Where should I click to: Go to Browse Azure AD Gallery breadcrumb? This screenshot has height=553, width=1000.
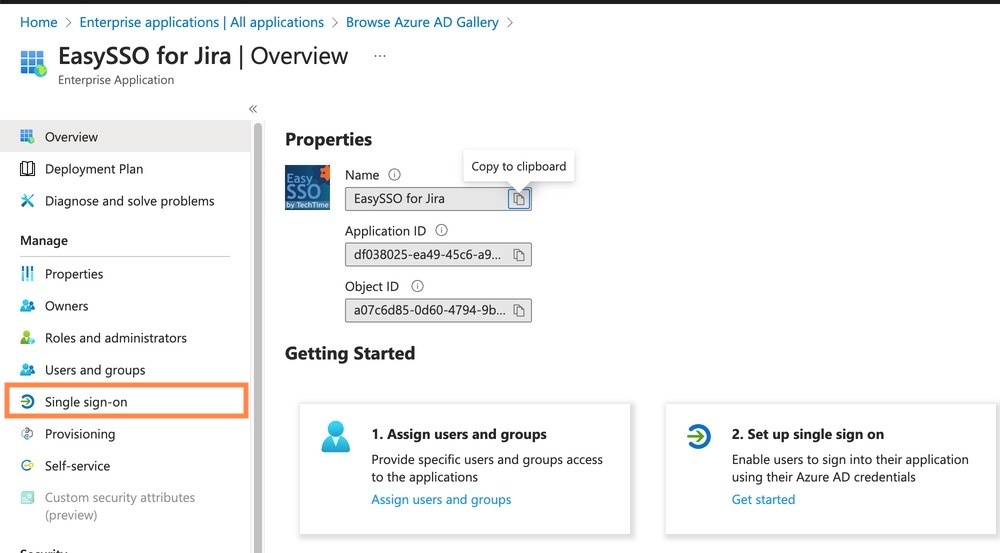[x=422, y=22]
